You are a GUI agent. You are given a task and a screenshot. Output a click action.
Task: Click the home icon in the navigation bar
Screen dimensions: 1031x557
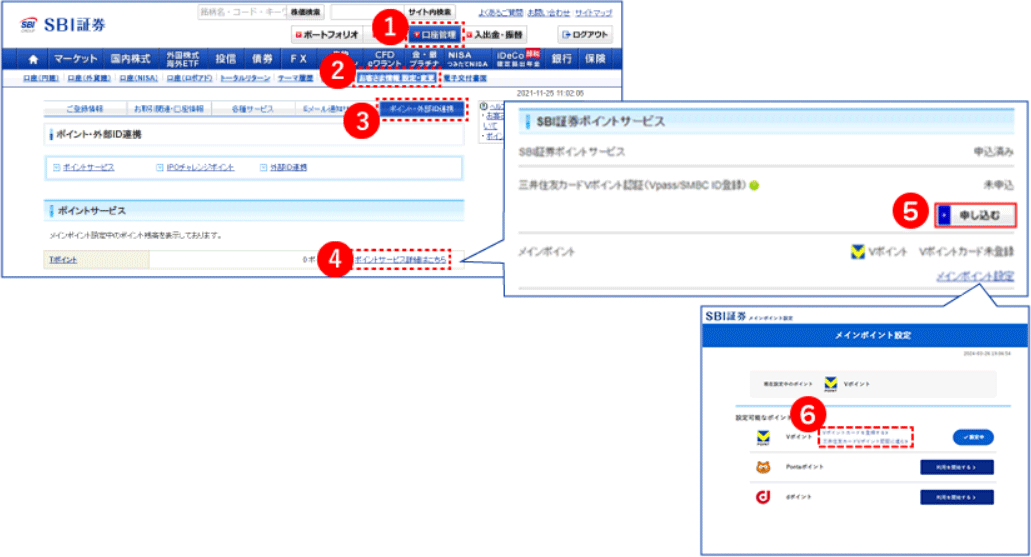click(x=33, y=59)
